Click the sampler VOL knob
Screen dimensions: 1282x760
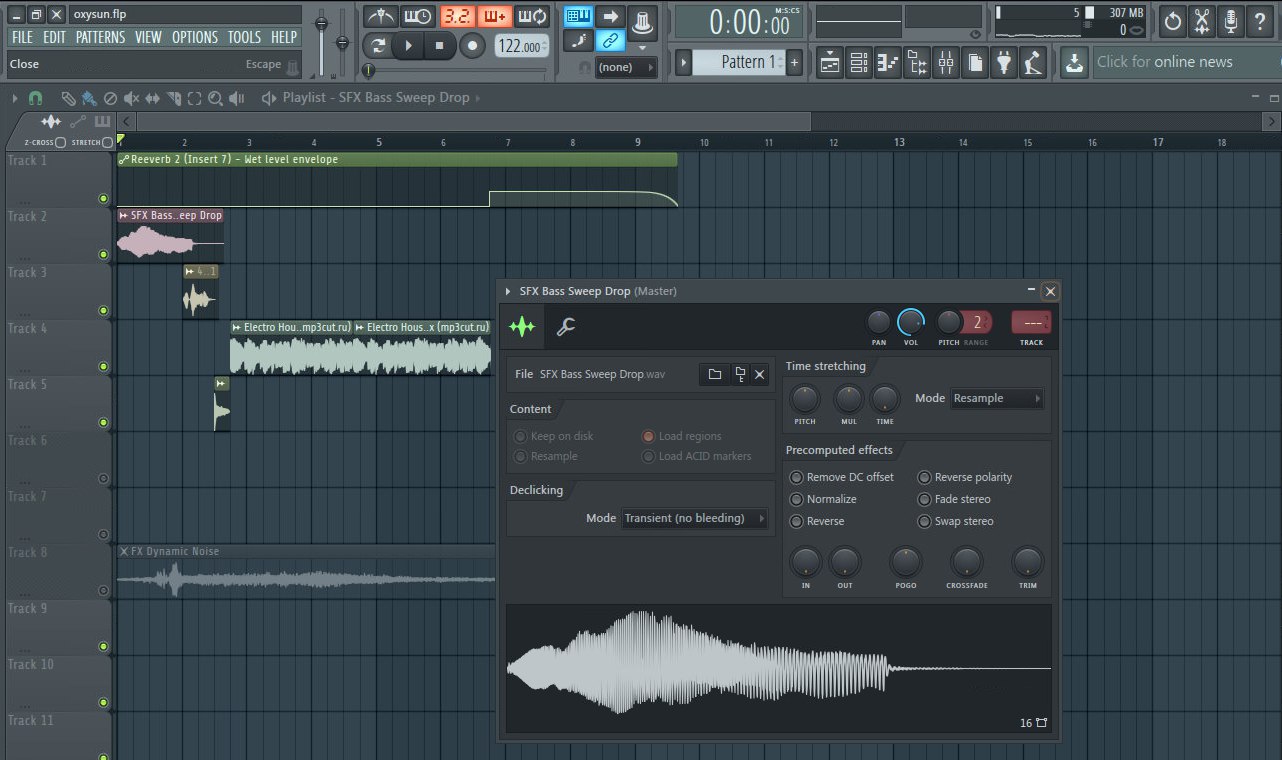(911, 322)
